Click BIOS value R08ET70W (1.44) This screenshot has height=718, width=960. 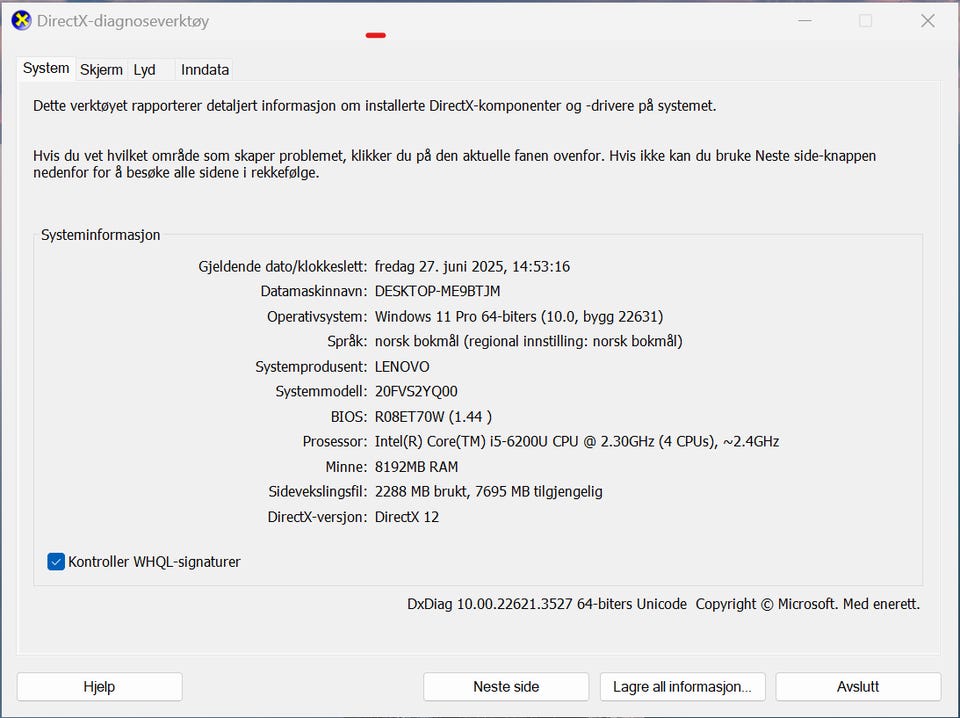(x=433, y=417)
